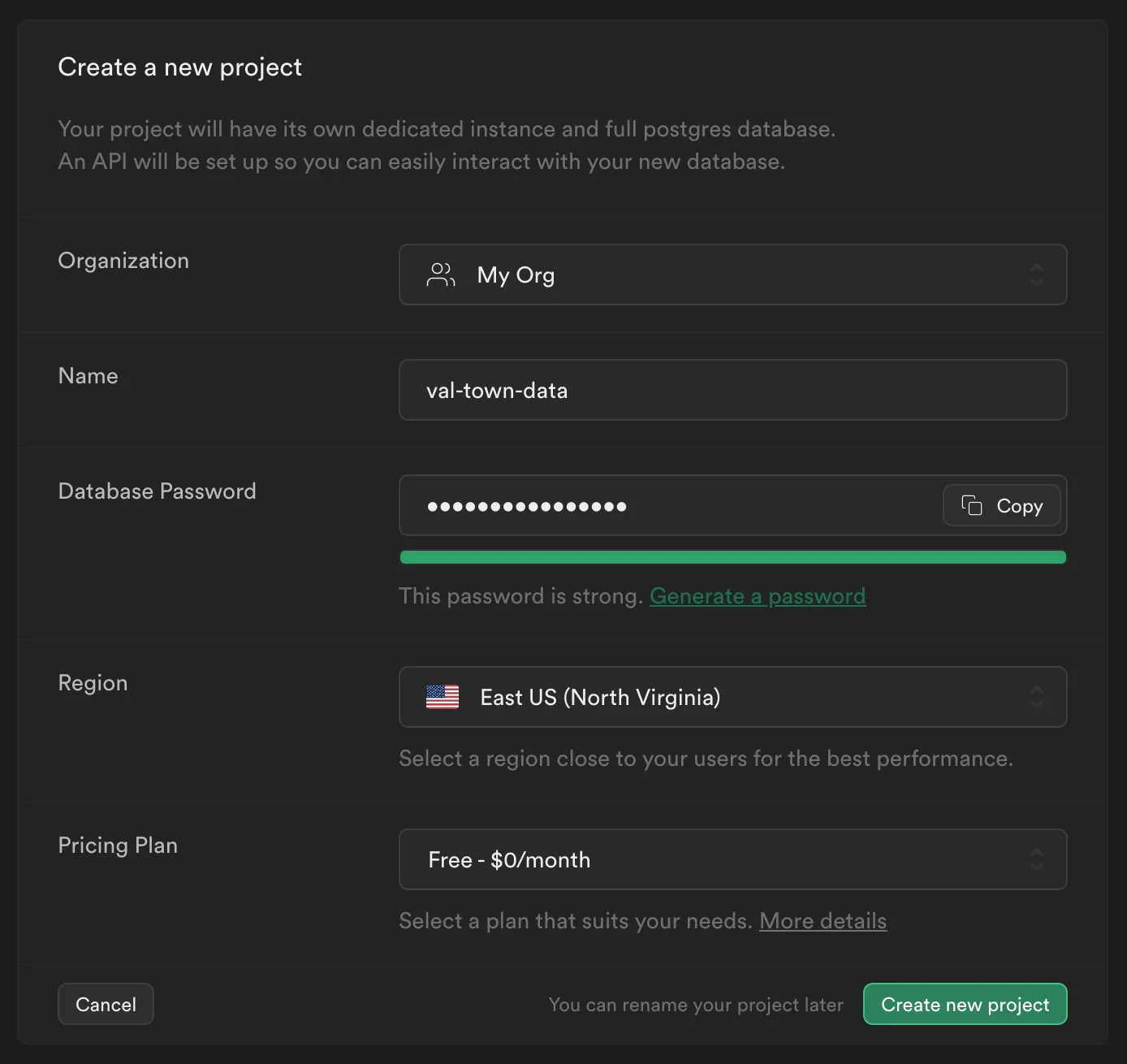The image size is (1127, 1064).
Task: Click the green password strength bar
Action: [x=731, y=556]
